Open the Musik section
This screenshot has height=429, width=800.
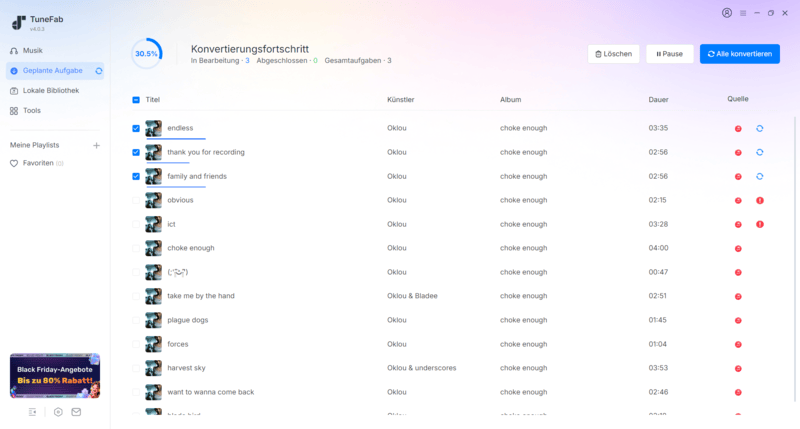(x=55, y=51)
